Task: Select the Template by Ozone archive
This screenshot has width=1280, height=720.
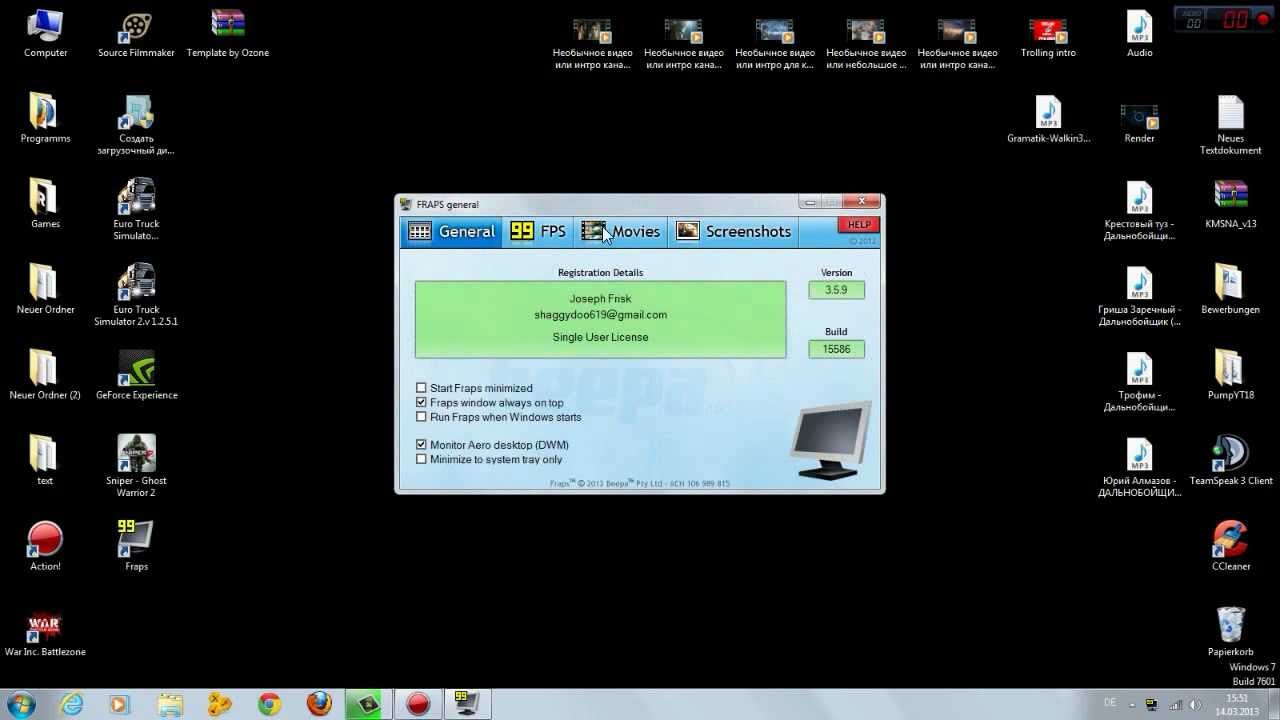Action: pyautogui.click(x=228, y=34)
